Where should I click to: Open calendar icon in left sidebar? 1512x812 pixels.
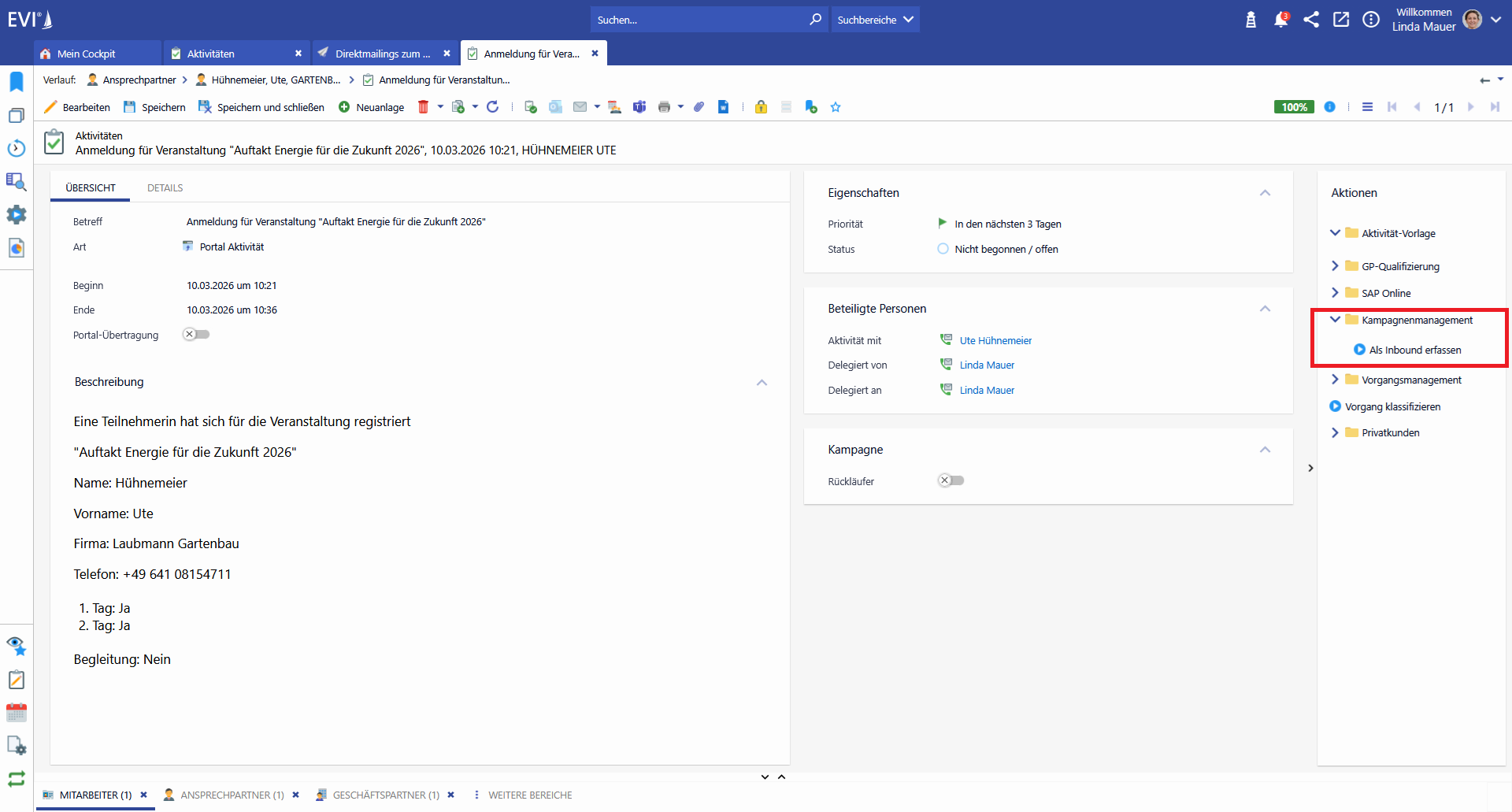coord(17,713)
